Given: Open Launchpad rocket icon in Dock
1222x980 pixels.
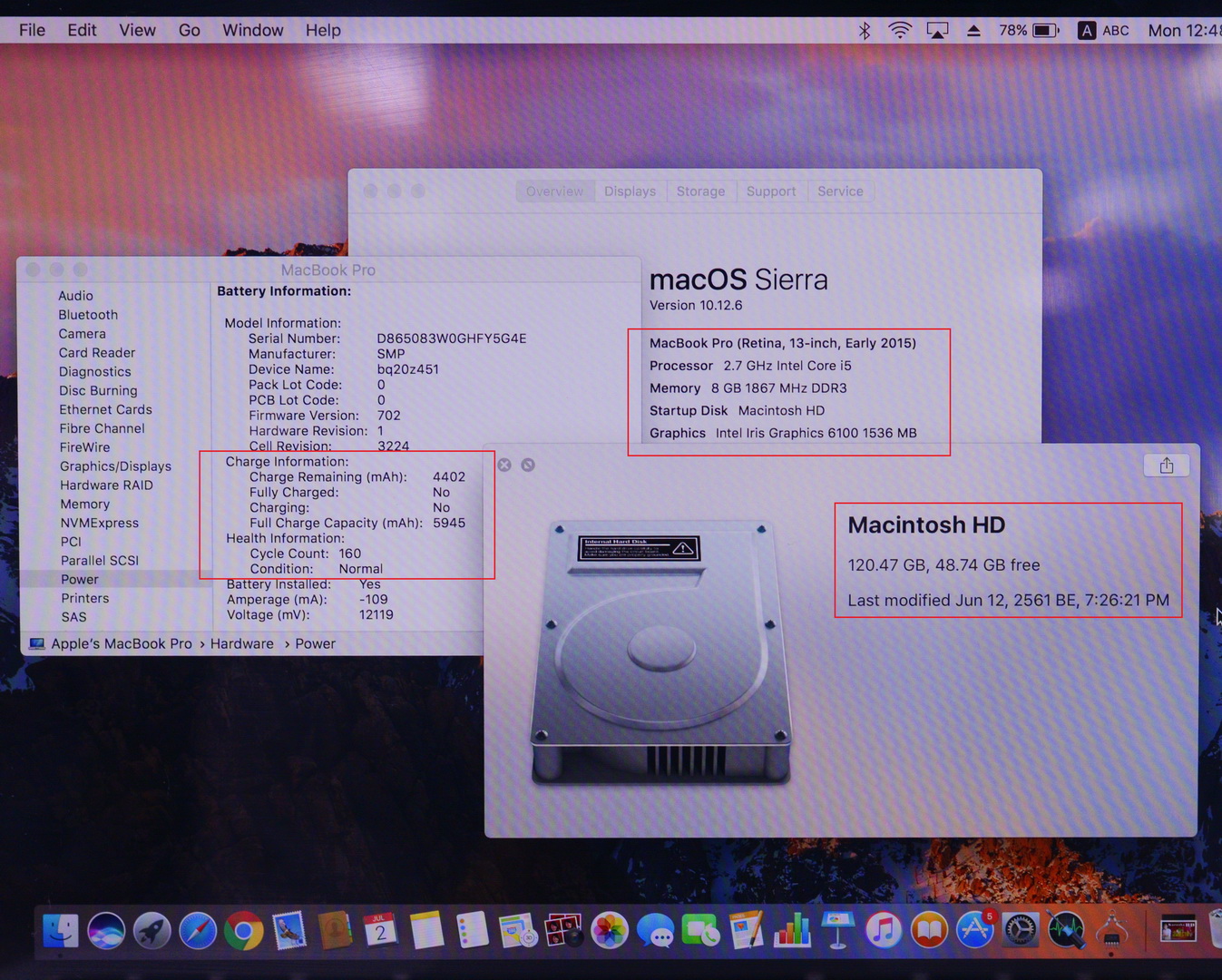Looking at the screenshot, I should 152,931.
